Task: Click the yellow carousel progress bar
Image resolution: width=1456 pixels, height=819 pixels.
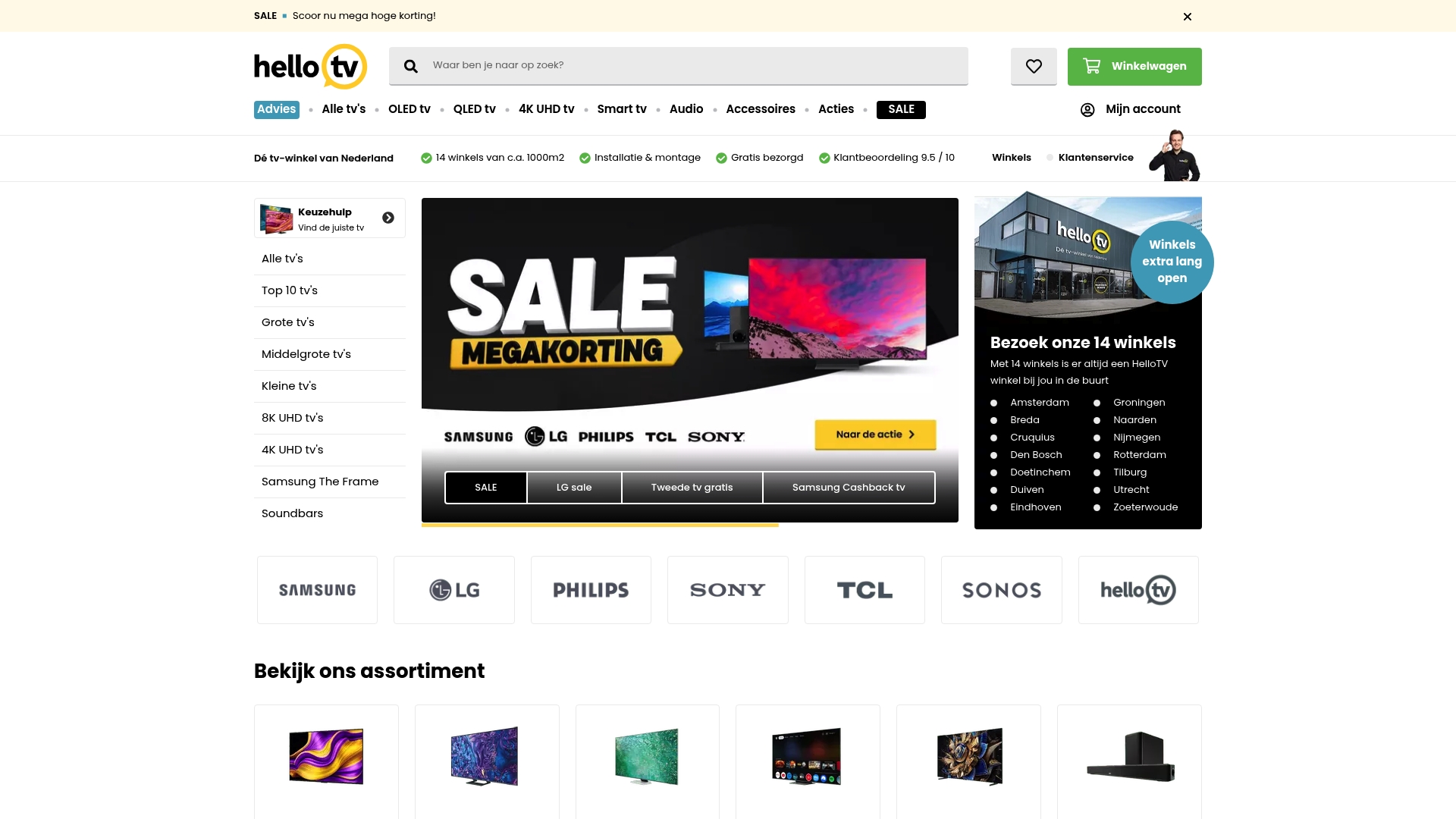Action: pyautogui.click(x=600, y=525)
